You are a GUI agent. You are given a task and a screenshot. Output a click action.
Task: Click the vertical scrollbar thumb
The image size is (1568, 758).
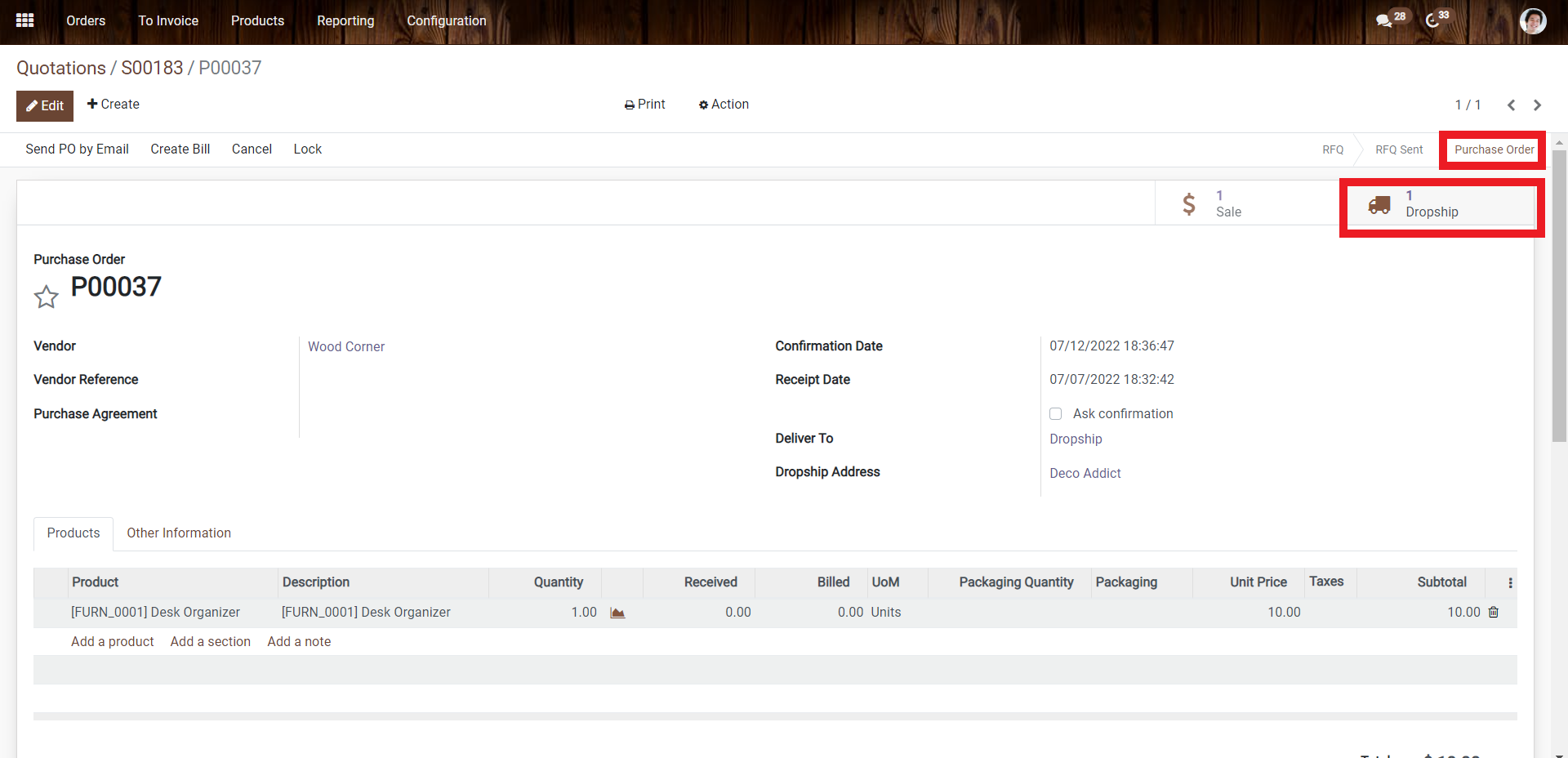[x=1560, y=296]
